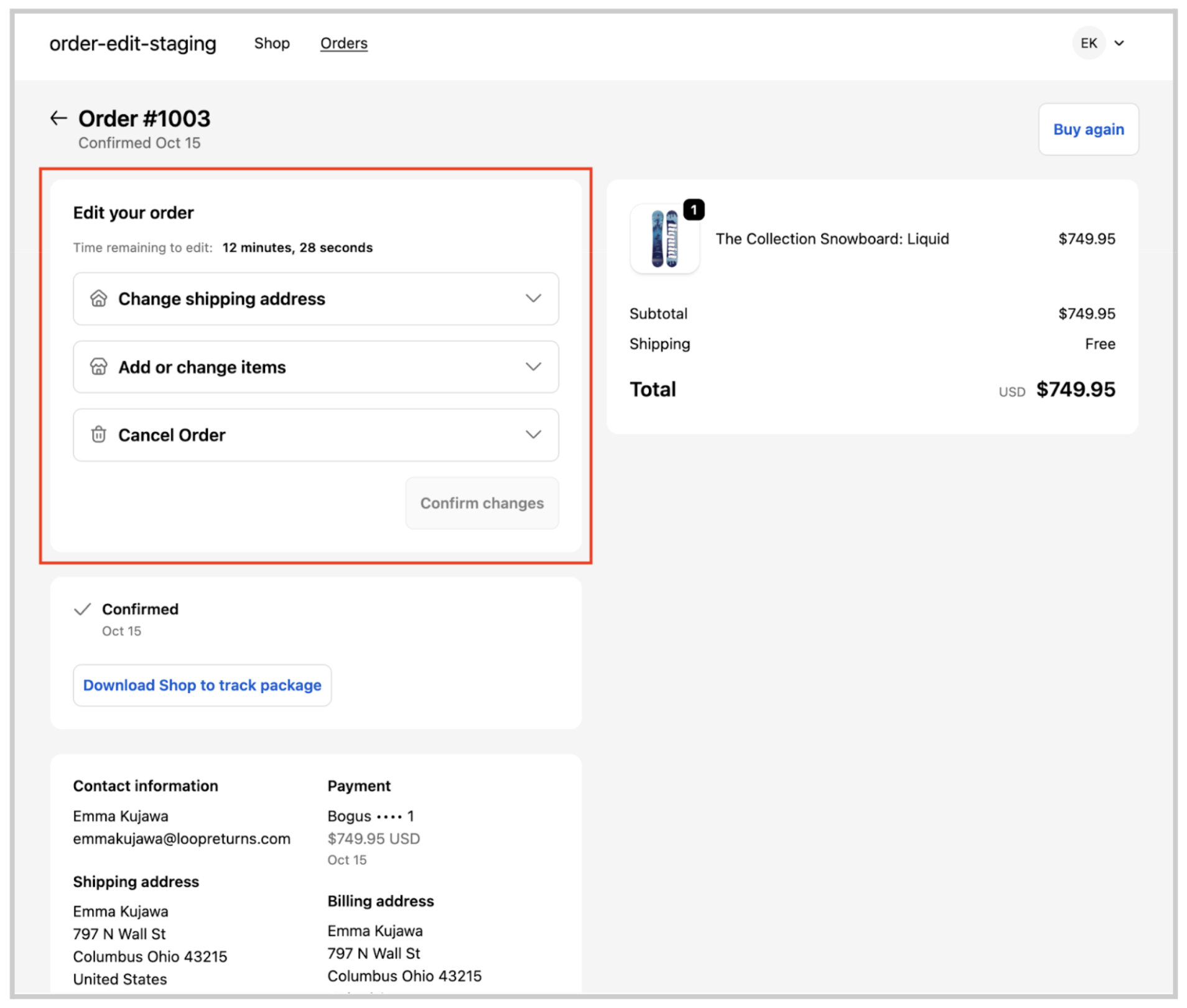The height and width of the screenshot is (1008, 1187).
Task: Click the order-edit-staging store name
Action: coord(133,43)
